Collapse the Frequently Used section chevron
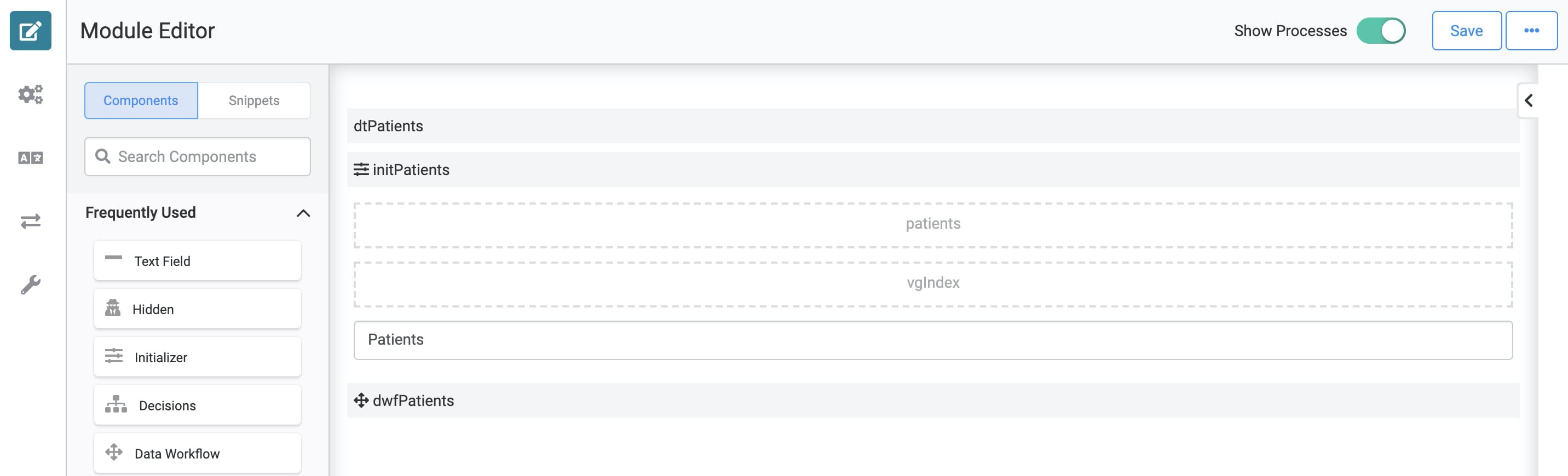The image size is (1568, 476). point(303,213)
